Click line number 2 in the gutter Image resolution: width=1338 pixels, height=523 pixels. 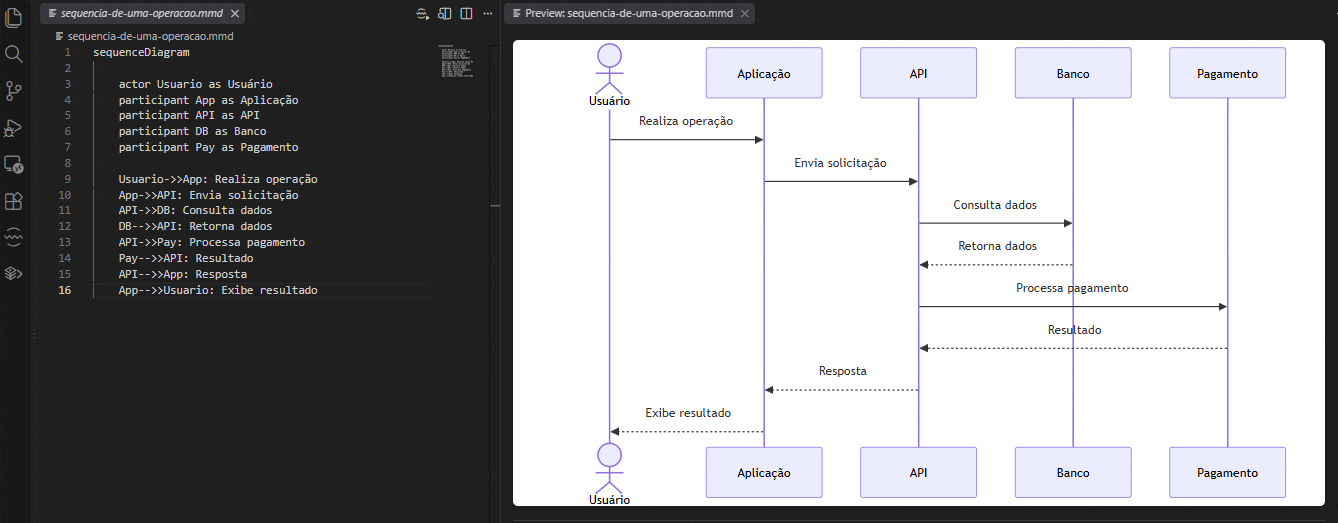pyautogui.click(x=67, y=68)
